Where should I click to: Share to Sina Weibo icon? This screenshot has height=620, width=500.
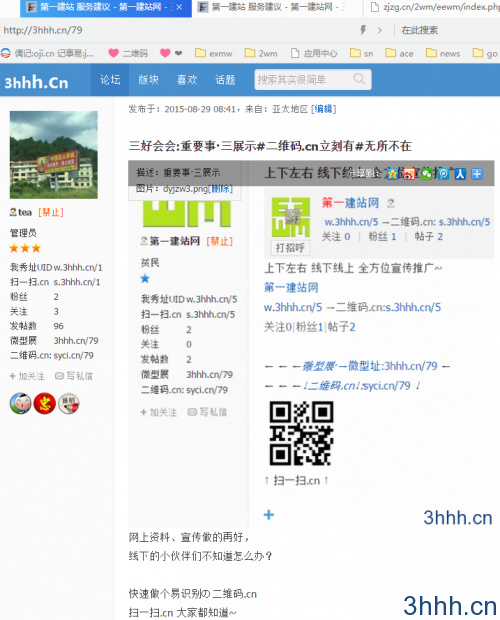point(409,174)
